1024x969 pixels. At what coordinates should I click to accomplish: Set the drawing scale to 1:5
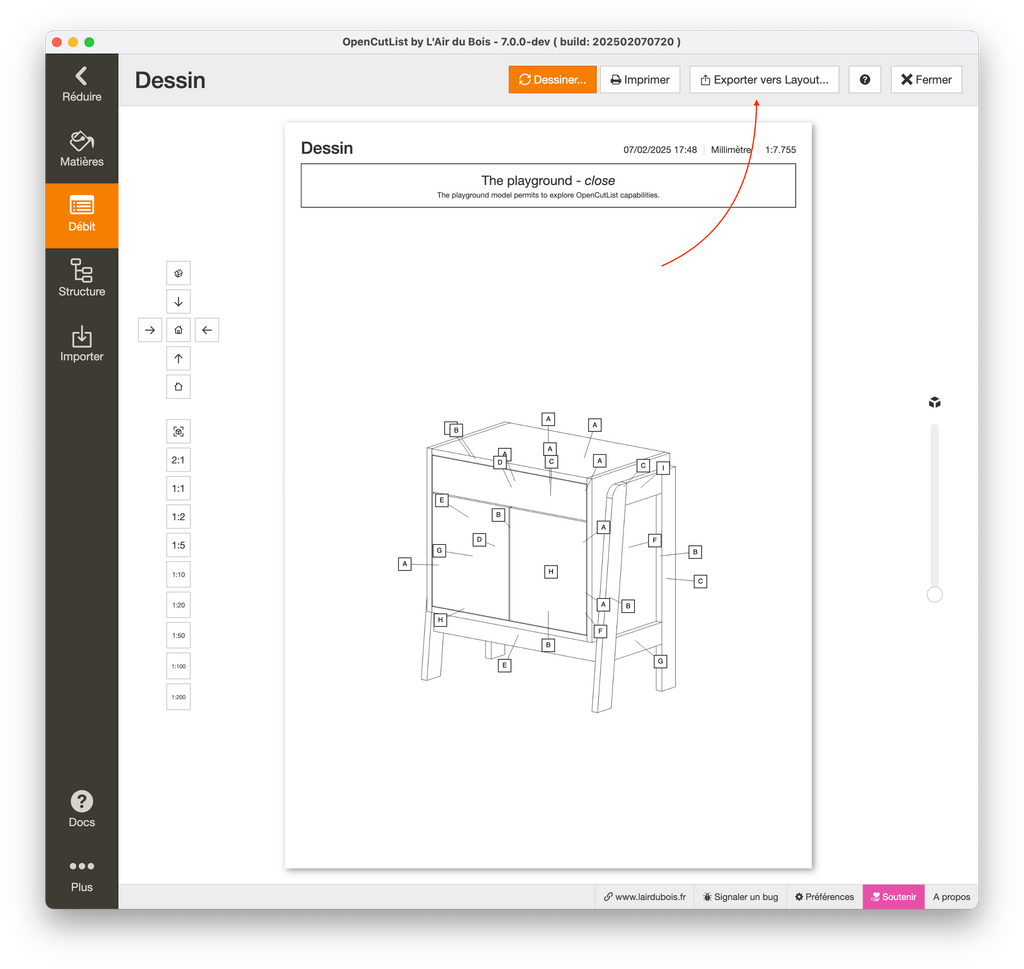[x=178, y=545]
